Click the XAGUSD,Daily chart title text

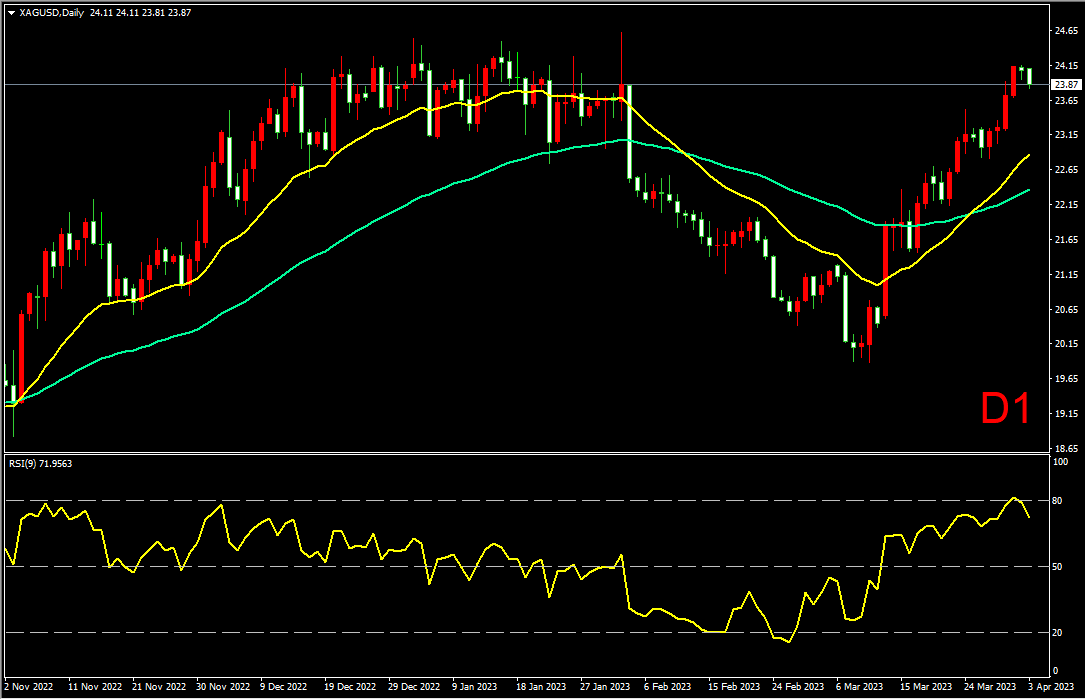pyautogui.click(x=52, y=13)
